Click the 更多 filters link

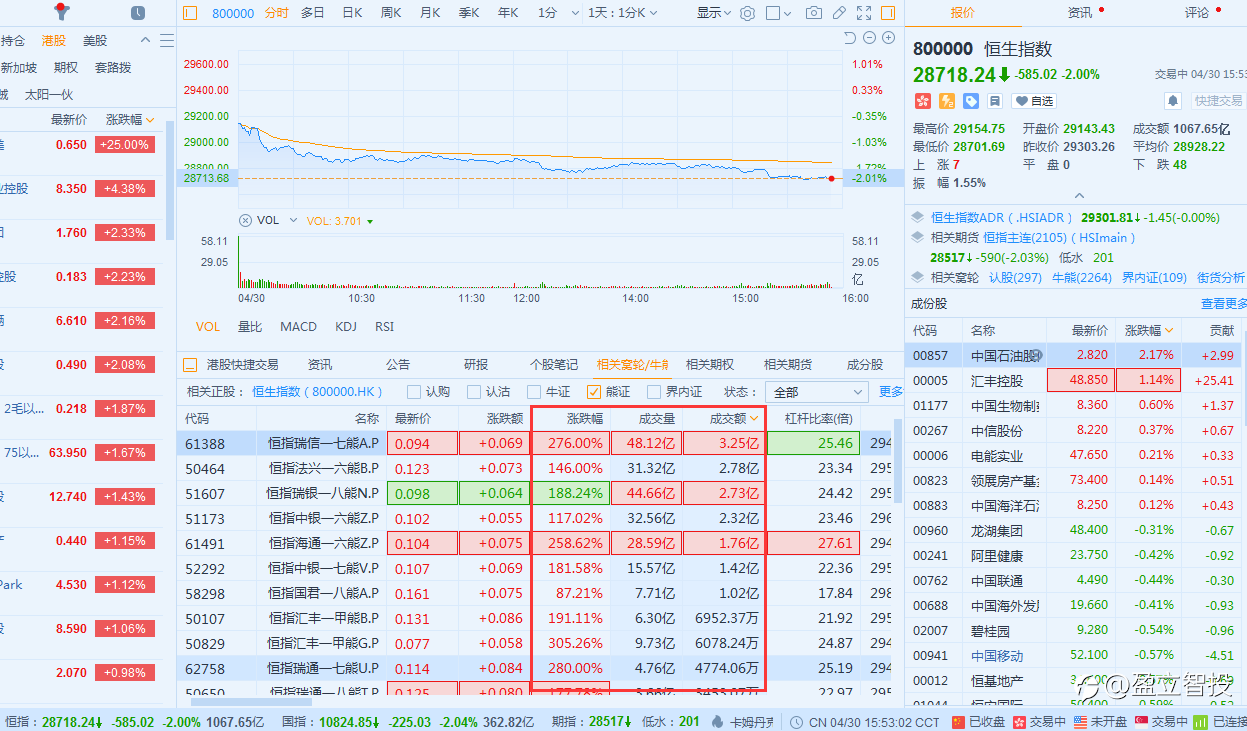pyautogui.click(x=891, y=392)
